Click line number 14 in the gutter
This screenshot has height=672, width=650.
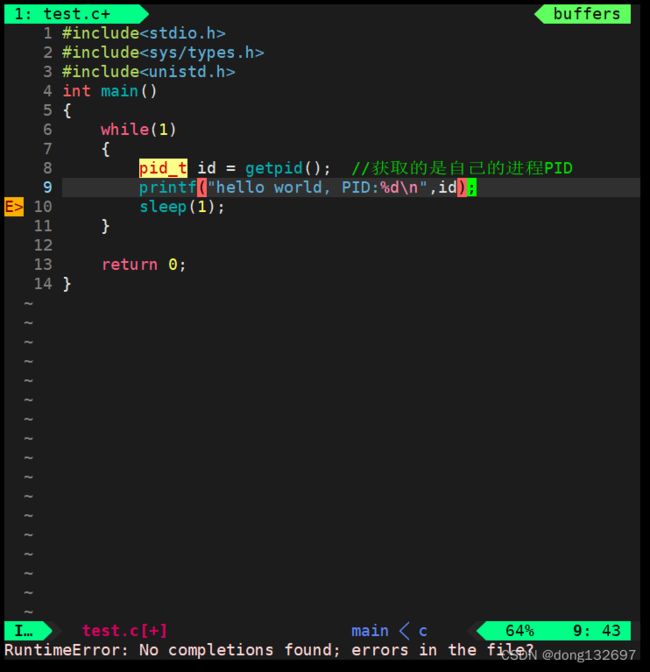click(x=43, y=284)
